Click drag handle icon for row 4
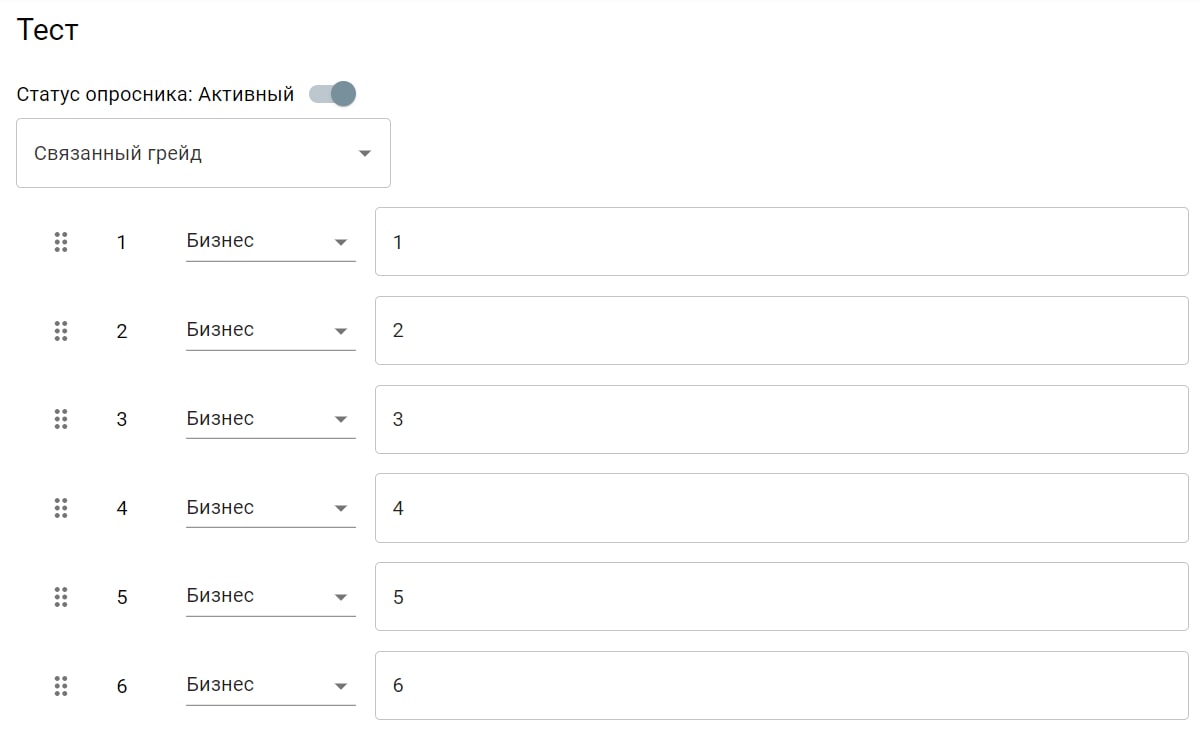The width and height of the screenshot is (1200, 735). (x=61, y=508)
